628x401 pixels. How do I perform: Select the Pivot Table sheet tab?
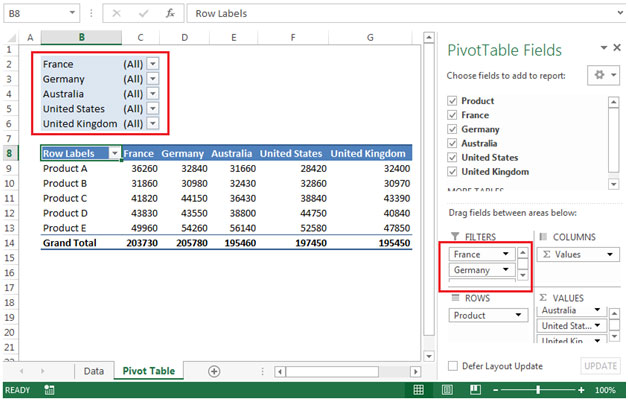[149, 371]
